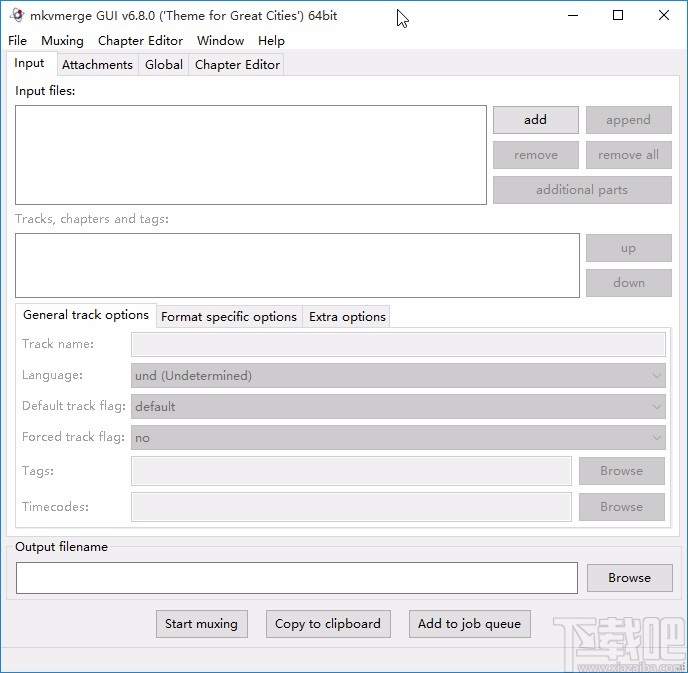Expand the Default track flag dropdown
The image size is (688, 673).
tap(398, 406)
